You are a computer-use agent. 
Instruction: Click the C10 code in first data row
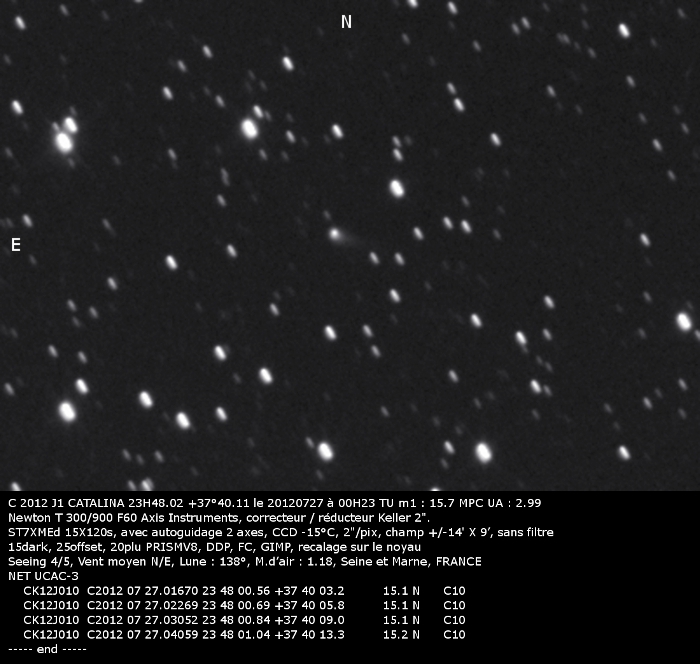pyautogui.click(x=454, y=591)
